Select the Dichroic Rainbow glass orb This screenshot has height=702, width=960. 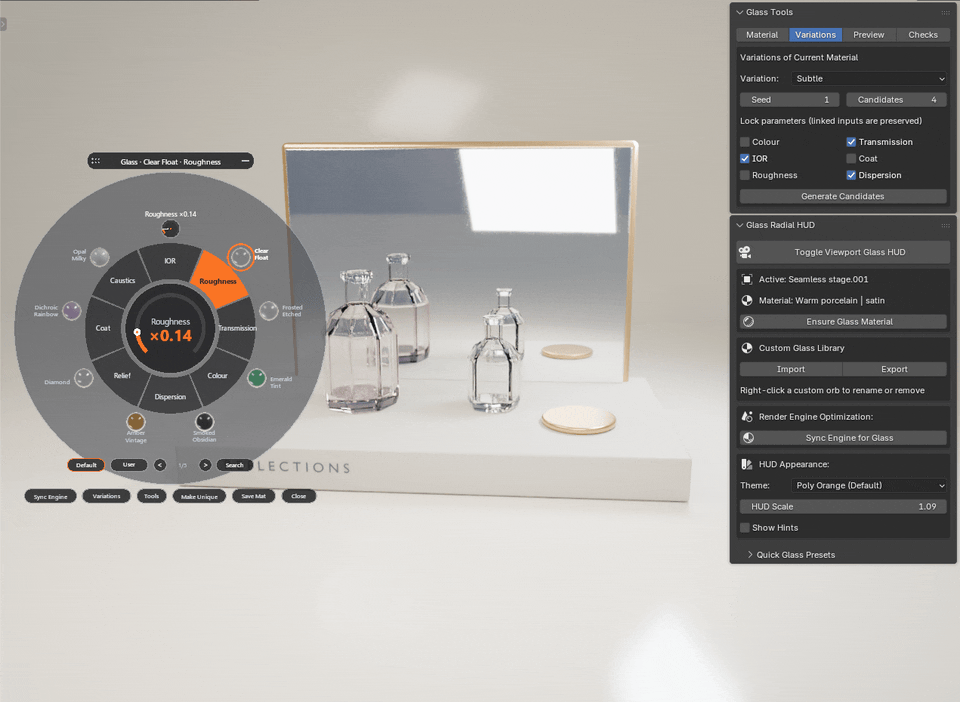pyautogui.click(x=72, y=311)
